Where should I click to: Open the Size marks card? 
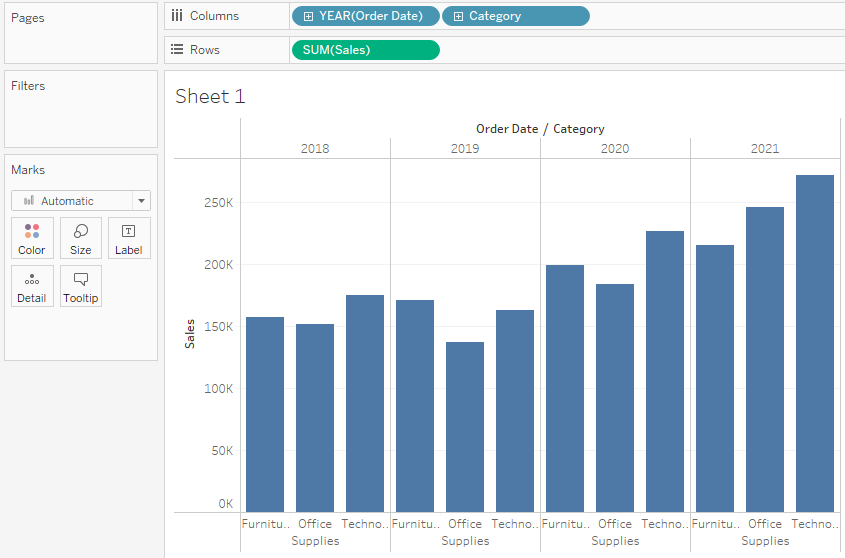81,232
